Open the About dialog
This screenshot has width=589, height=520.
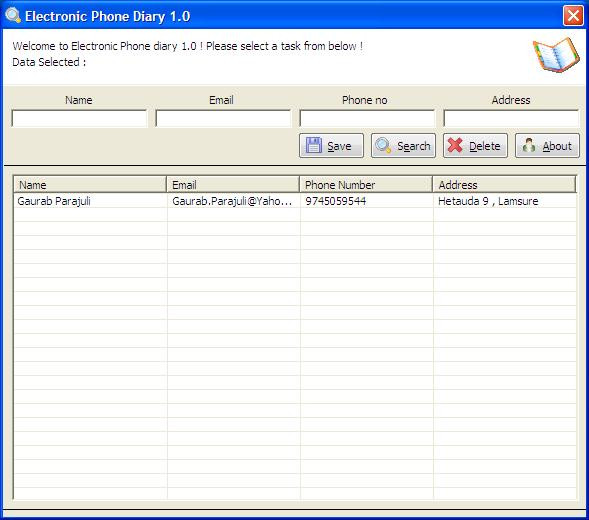(547, 145)
